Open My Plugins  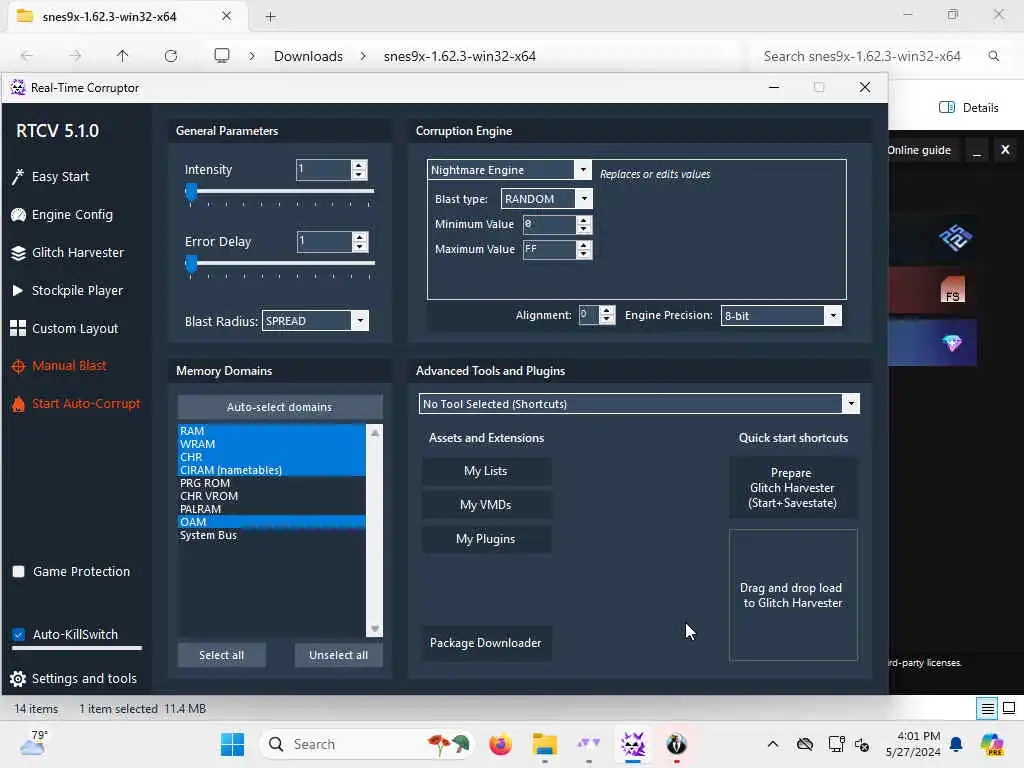[x=486, y=539]
